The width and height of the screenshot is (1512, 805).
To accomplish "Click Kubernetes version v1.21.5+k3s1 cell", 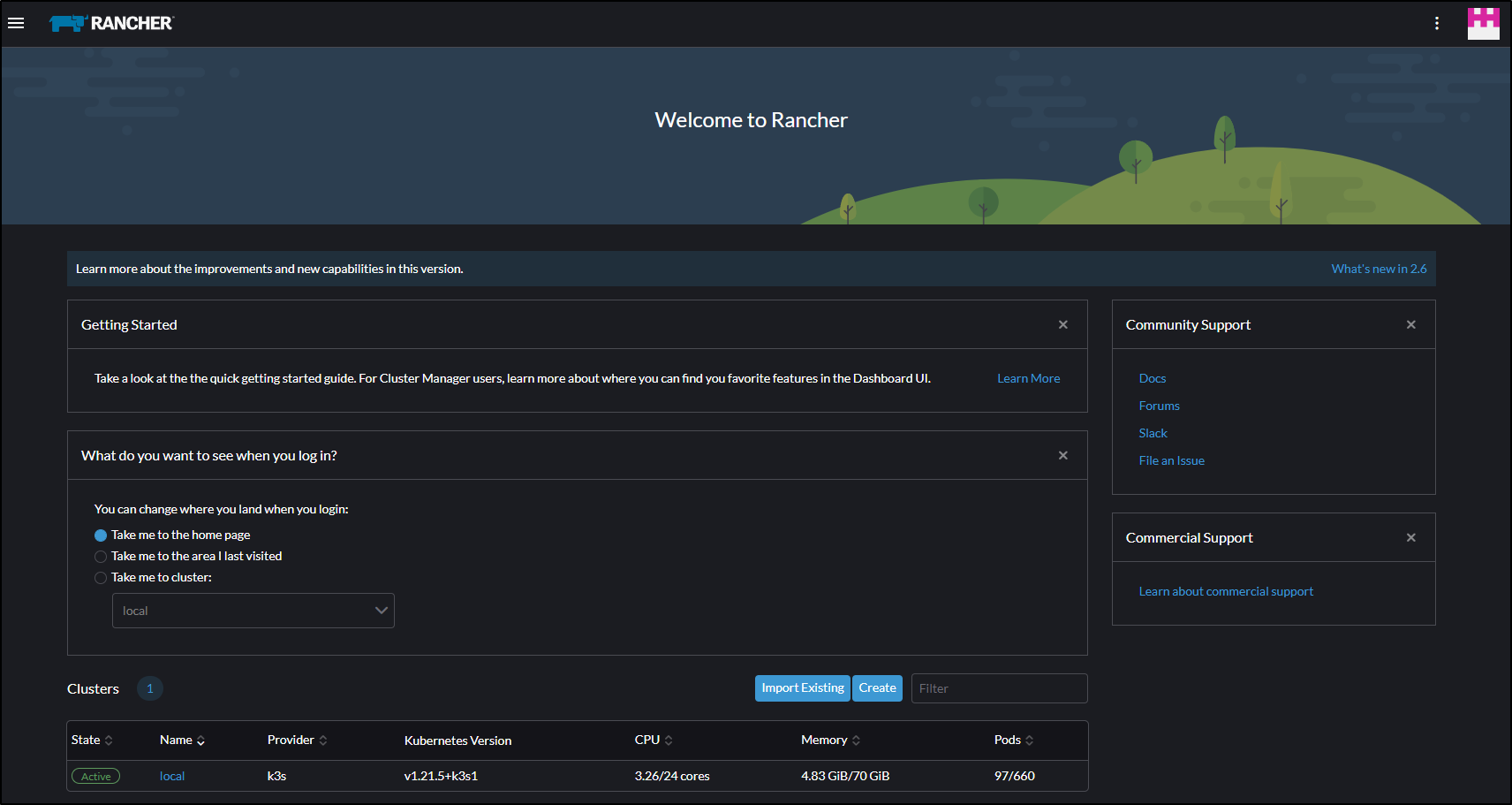I will [x=441, y=777].
